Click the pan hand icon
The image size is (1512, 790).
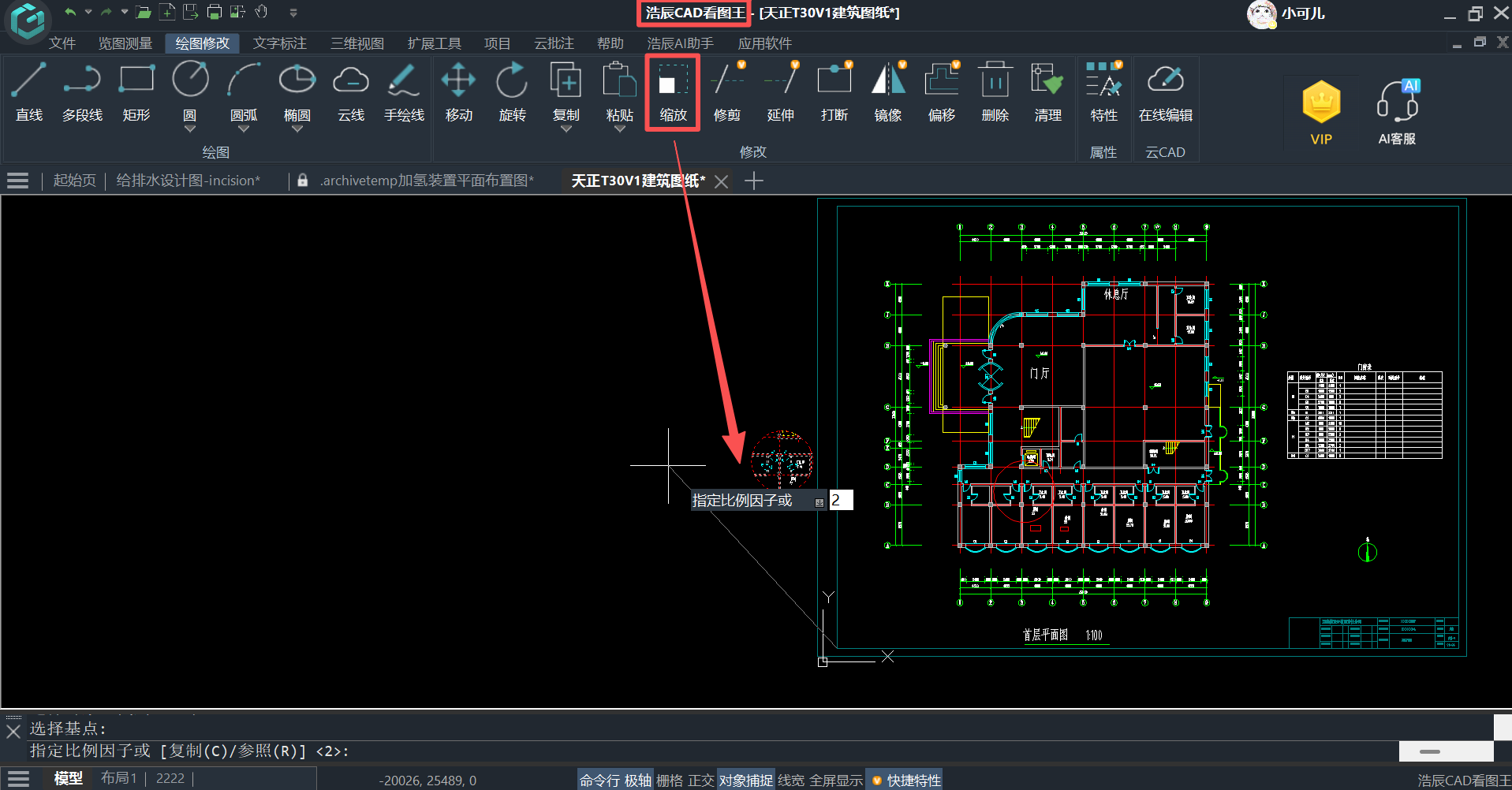point(261,12)
